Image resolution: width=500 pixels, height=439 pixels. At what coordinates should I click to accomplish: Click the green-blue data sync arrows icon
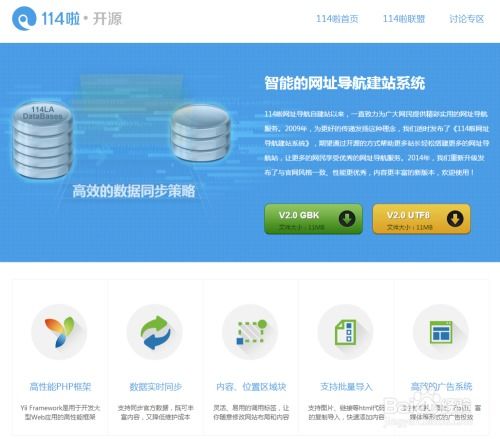[x=155, y=332]
